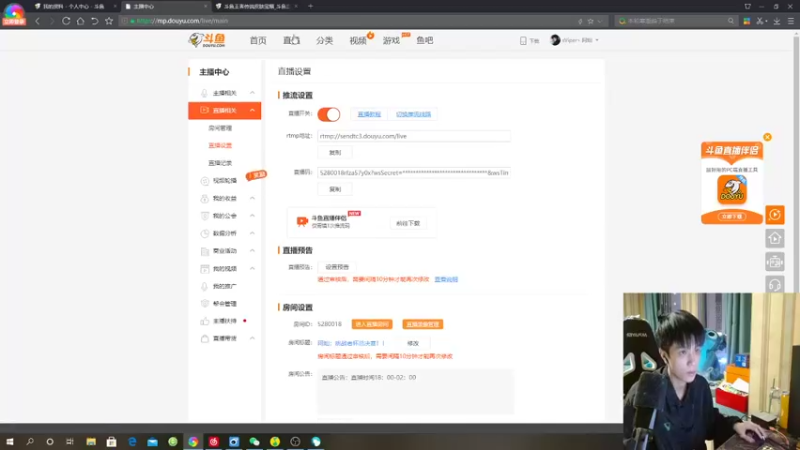Open File Explorer from the taskbar

[91, 441]
